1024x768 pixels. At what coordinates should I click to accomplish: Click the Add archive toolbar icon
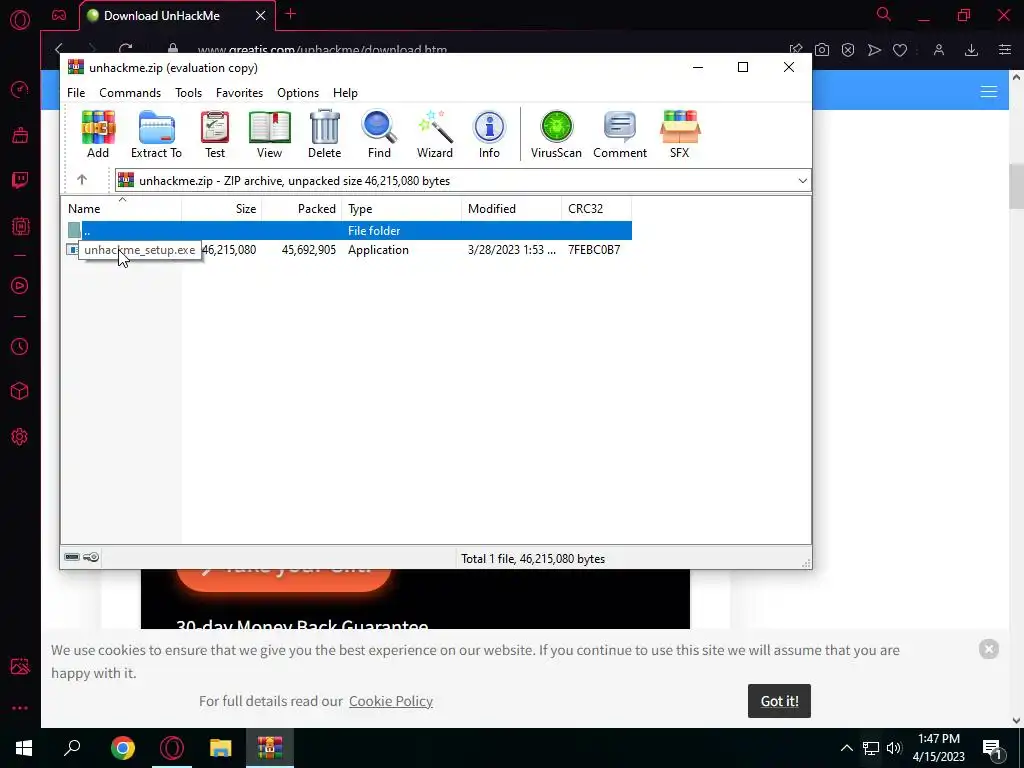[x=98, y=134]
